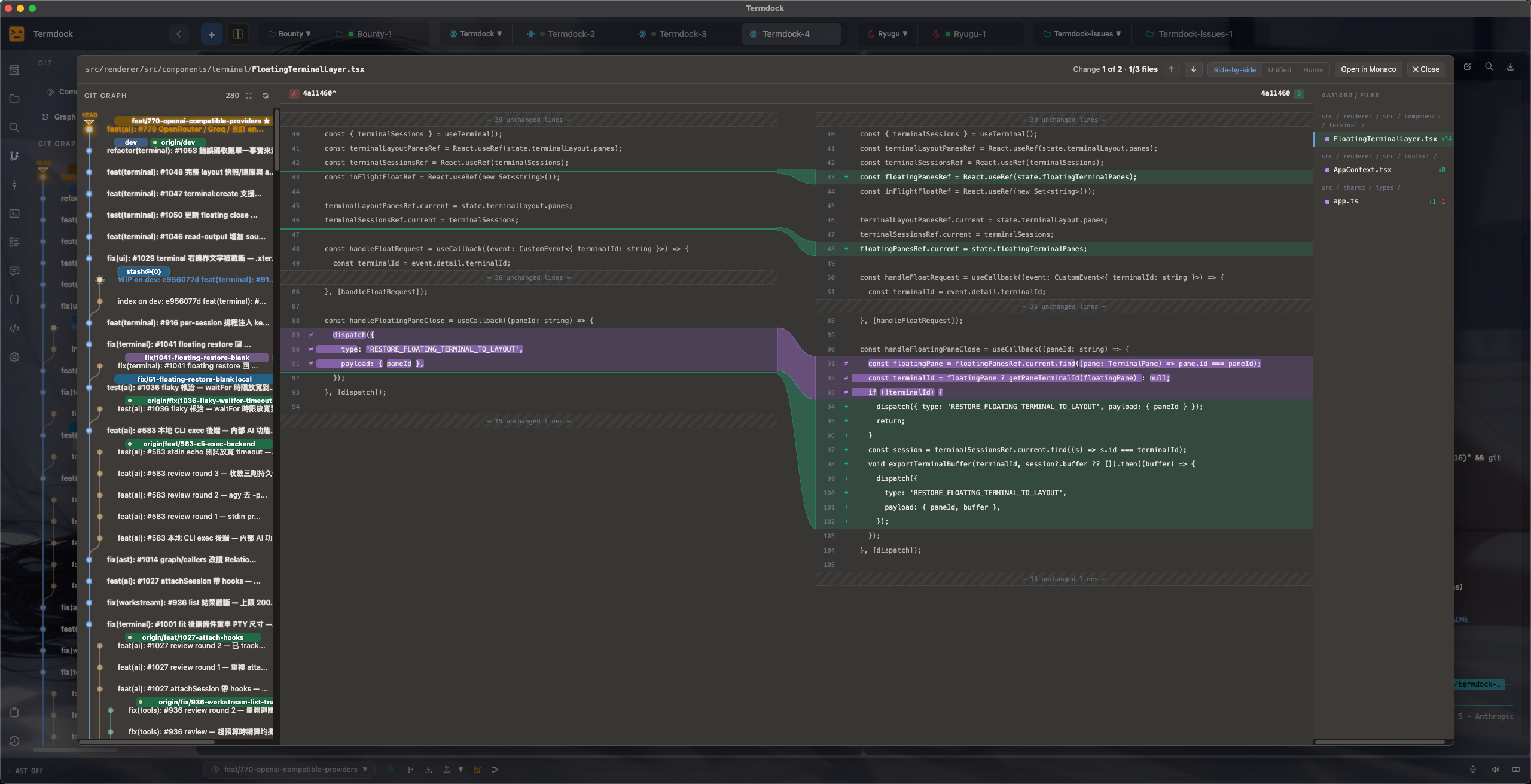Open the Bounty group dropdown
The image size is (1531, 784).
tap(290, 34)
